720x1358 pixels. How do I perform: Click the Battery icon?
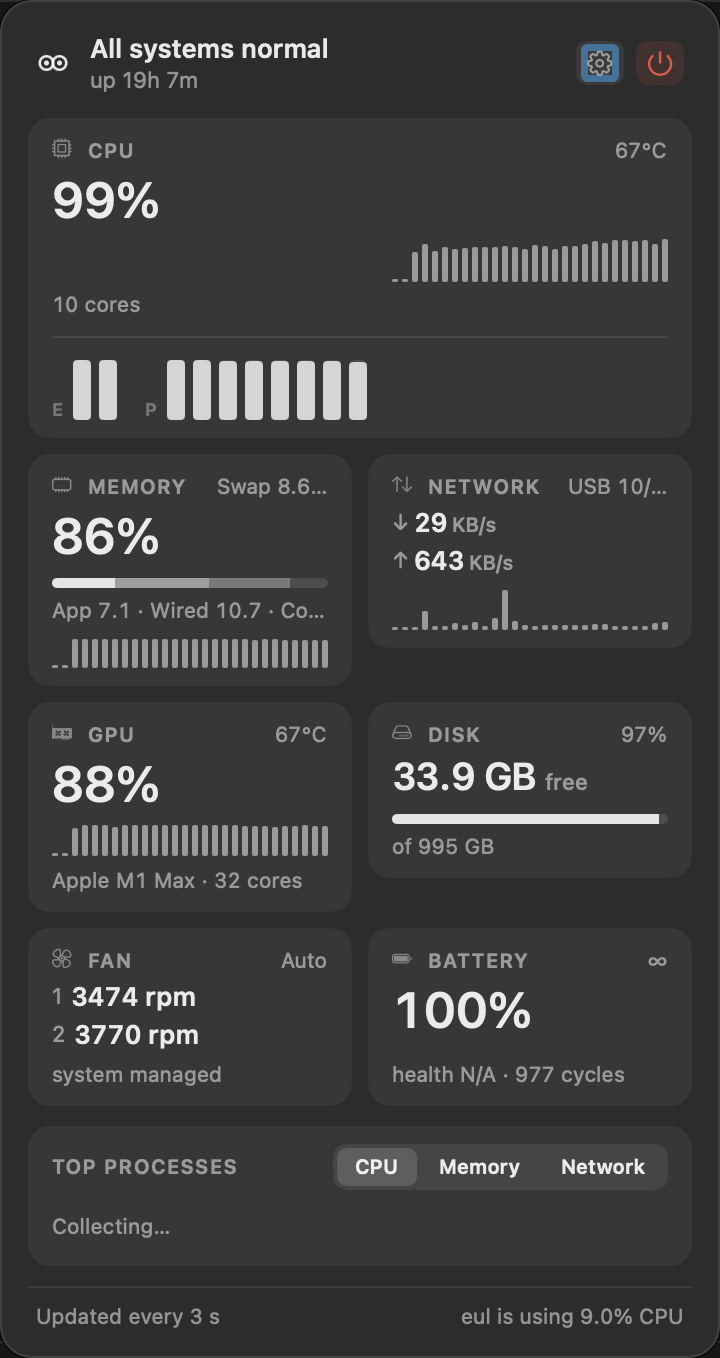click(x=402, y=959)
